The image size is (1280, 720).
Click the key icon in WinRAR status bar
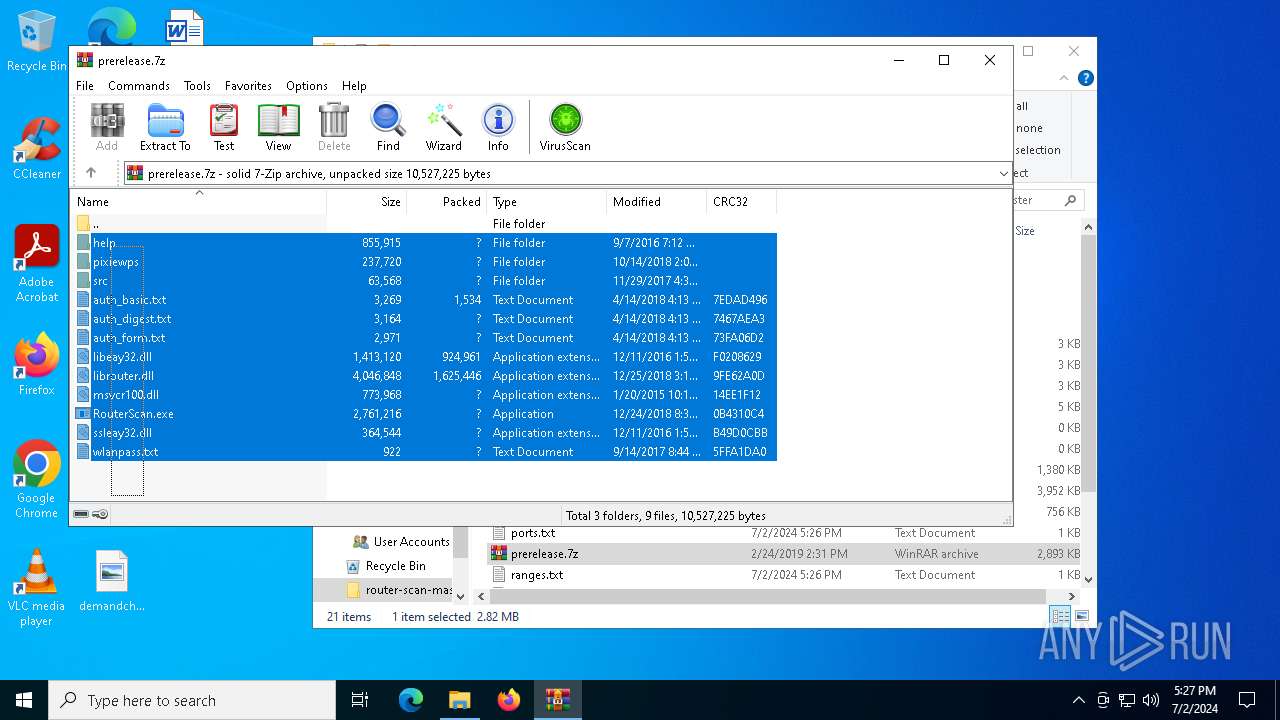click(100, 514)
